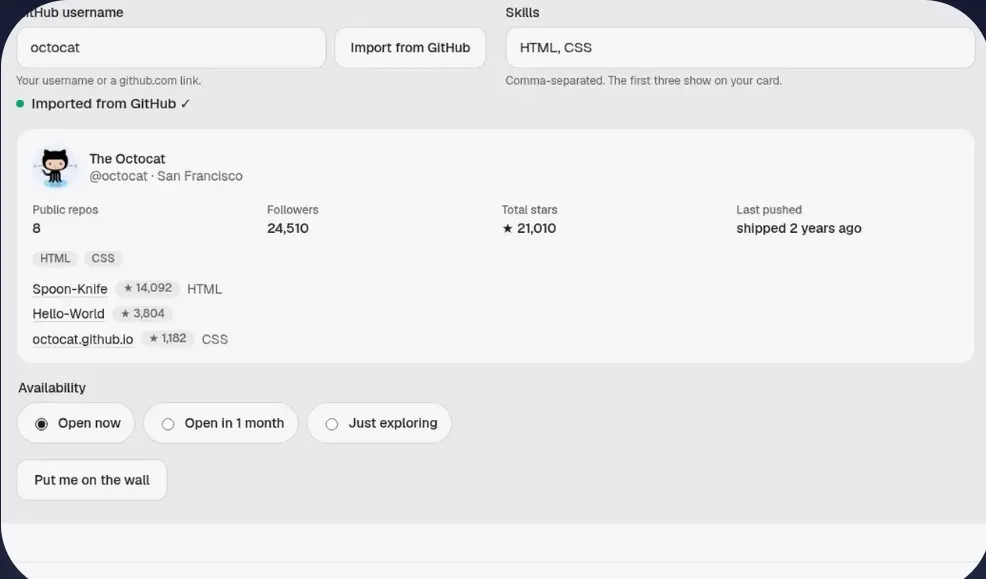
Task: Click the HTML skill tag chip
Action: (55, 258)
